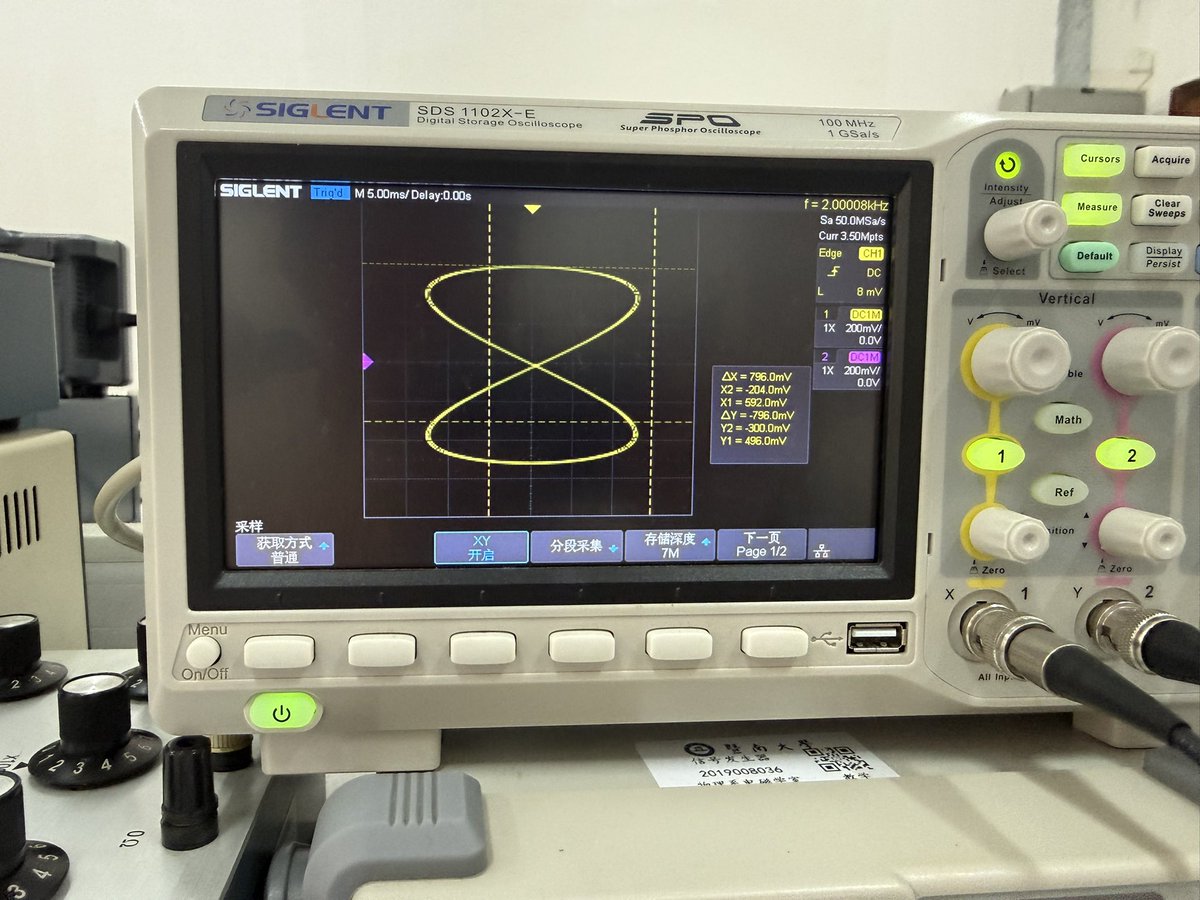Click the Sa 50.0MSa/s sample rate text
The height and width of the screenshot is (900, 1200).
point(852,220)
